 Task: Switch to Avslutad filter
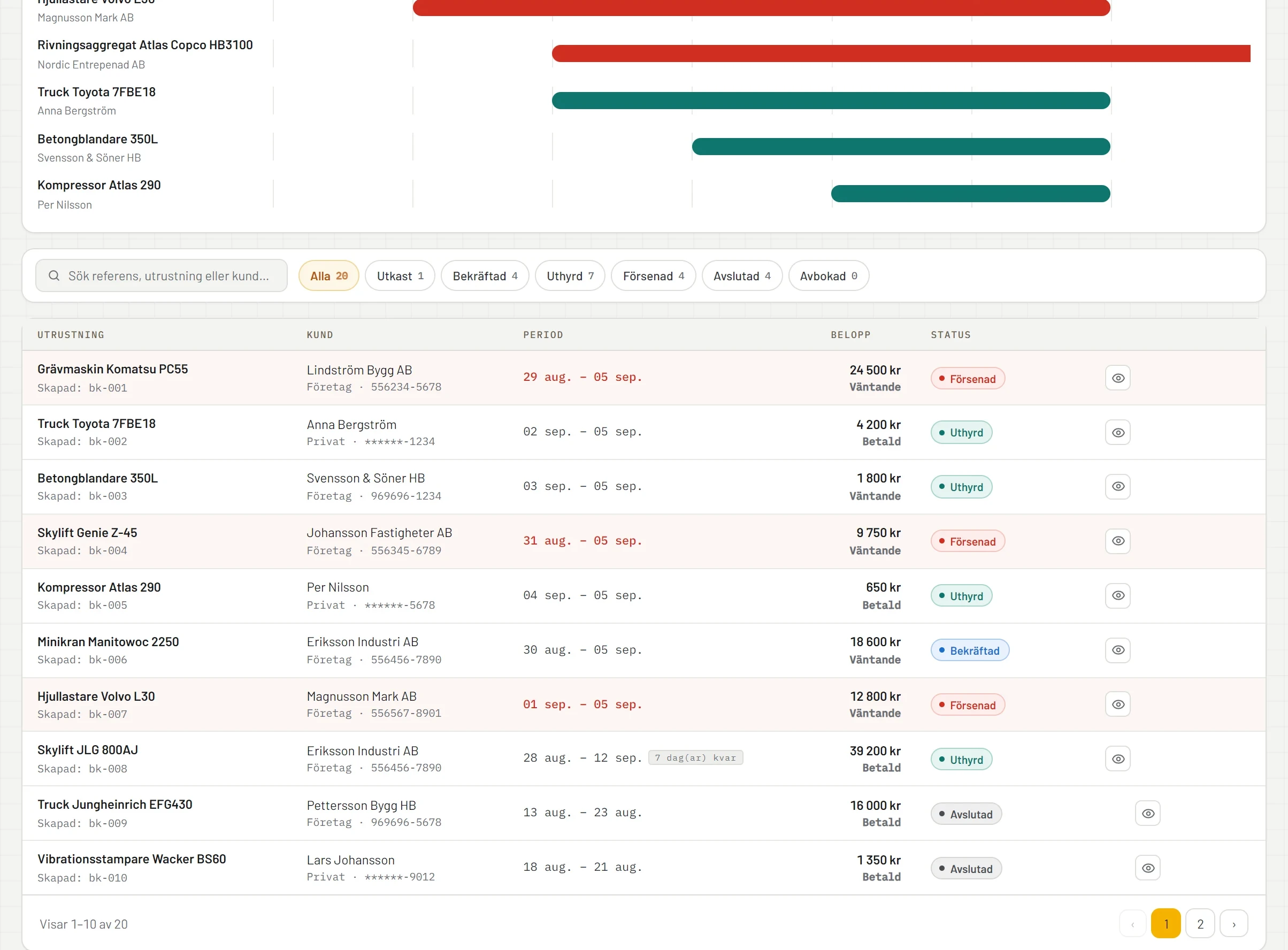742,276
